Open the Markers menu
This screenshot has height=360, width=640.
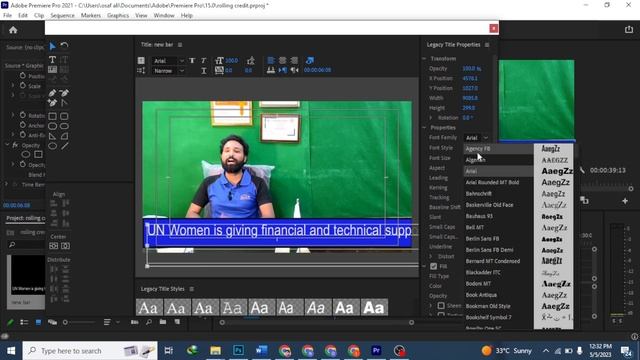[91, 16]
